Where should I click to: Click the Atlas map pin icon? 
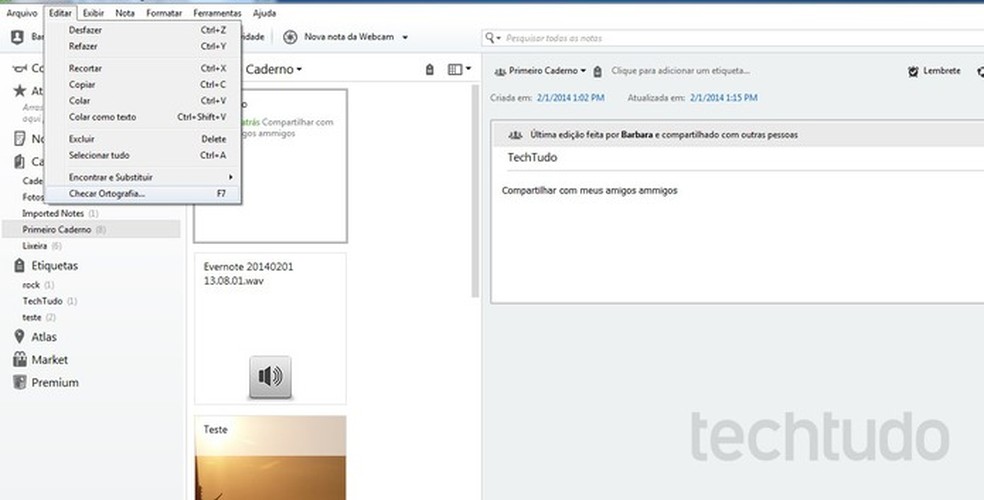click(x=19, y=337)
